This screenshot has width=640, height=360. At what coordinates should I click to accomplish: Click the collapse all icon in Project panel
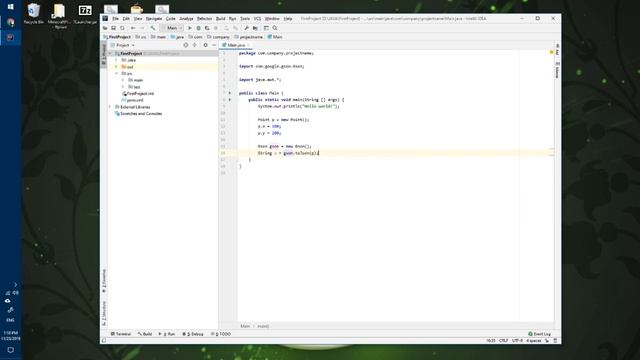tap(195, 45)
